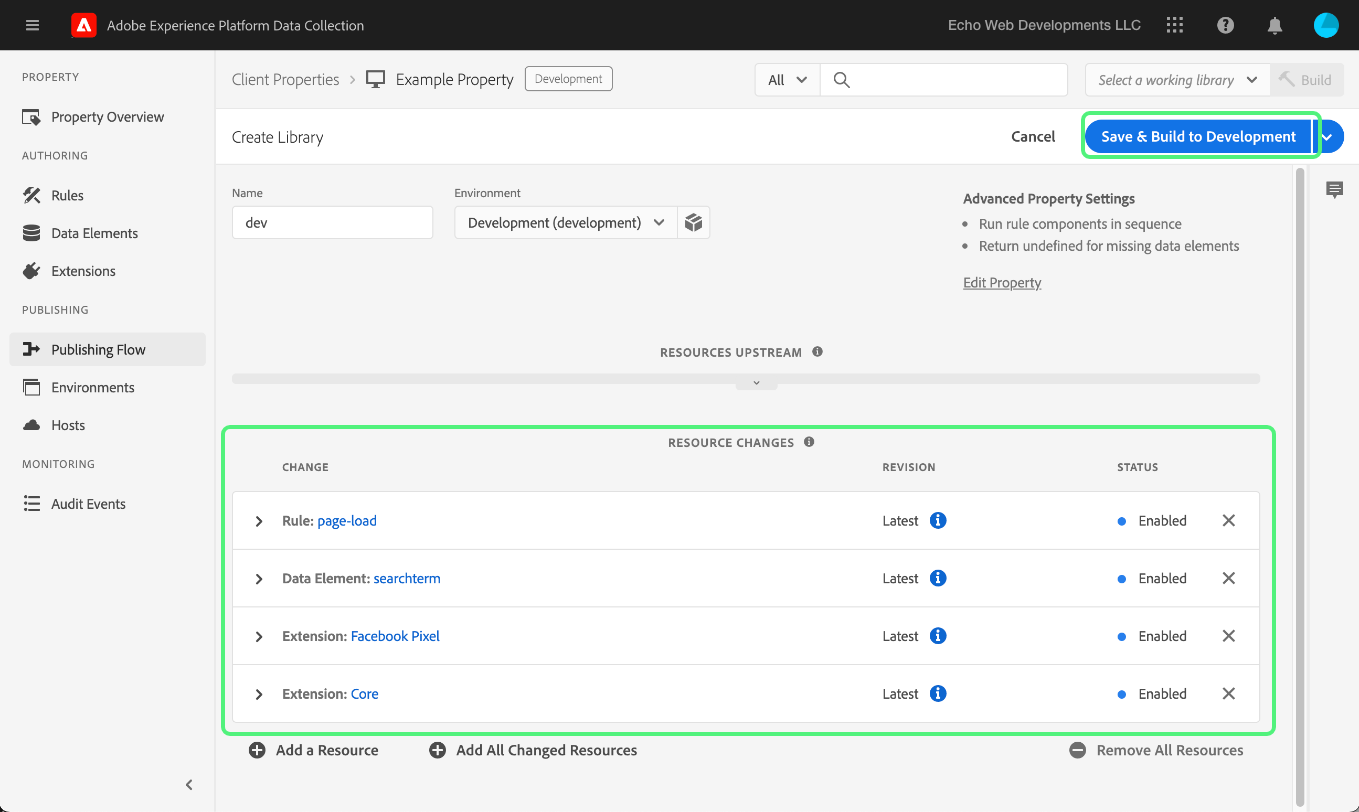The height and width of the screenshot is (812, 1359).
Task: Open the help question mark icon
Action: 1225,25
